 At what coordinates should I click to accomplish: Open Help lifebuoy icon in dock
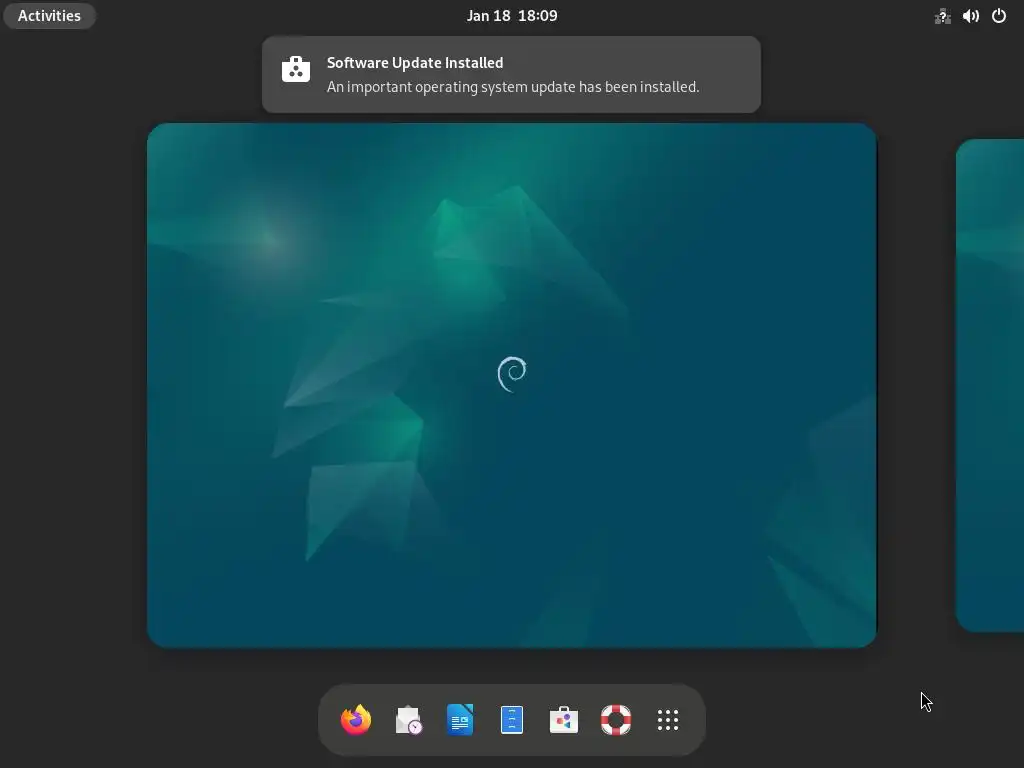616,720
